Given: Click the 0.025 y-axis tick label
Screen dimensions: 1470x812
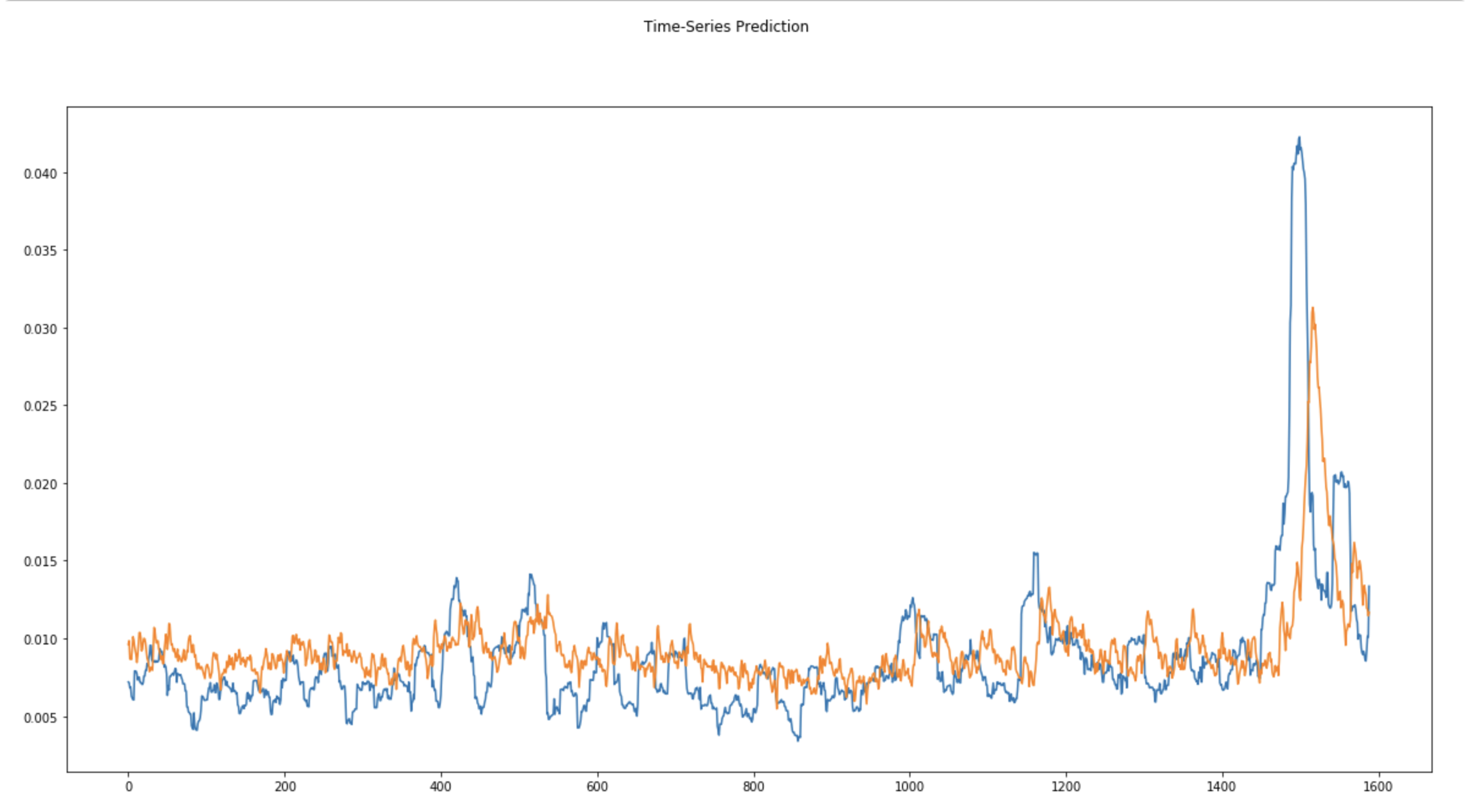Looking at the screenshot, I should pos(40,406).
